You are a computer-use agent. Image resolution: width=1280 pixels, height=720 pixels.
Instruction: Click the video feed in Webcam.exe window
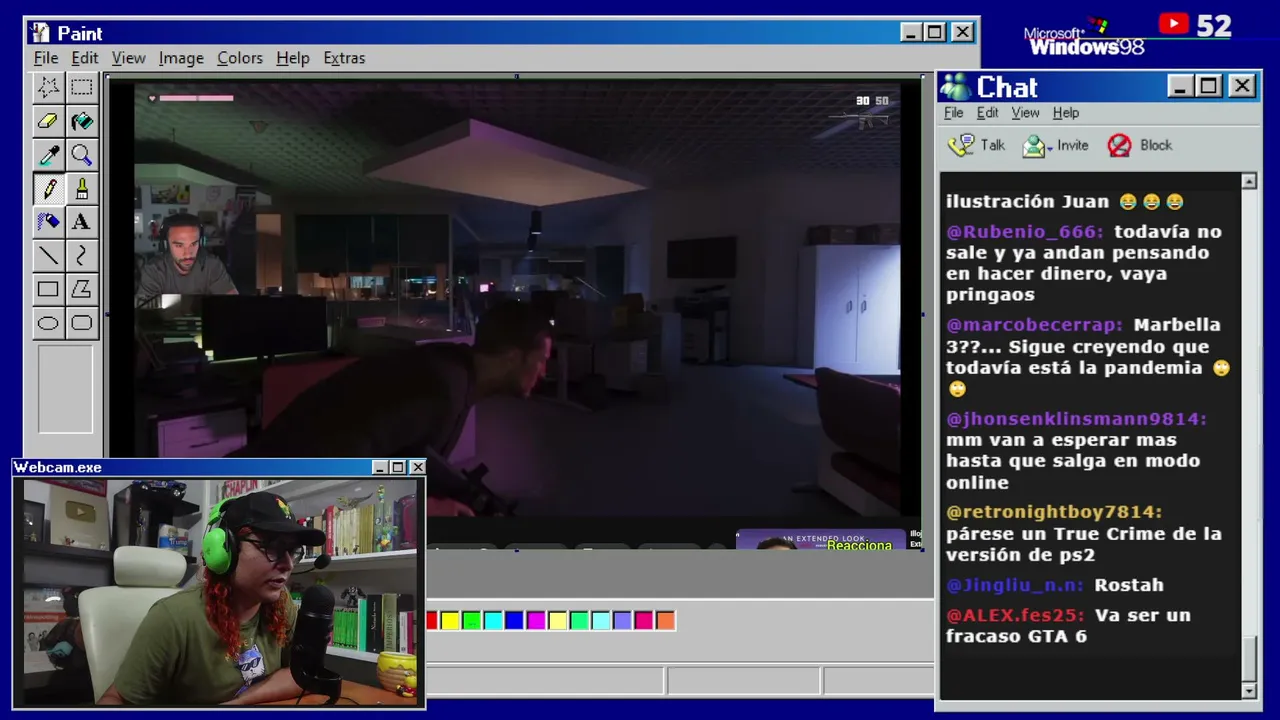point(220,592)
